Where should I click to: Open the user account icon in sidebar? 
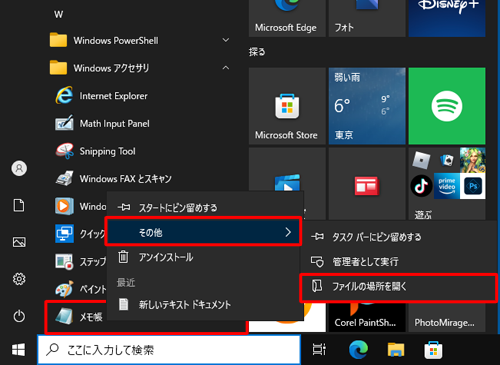coord(19,168)
